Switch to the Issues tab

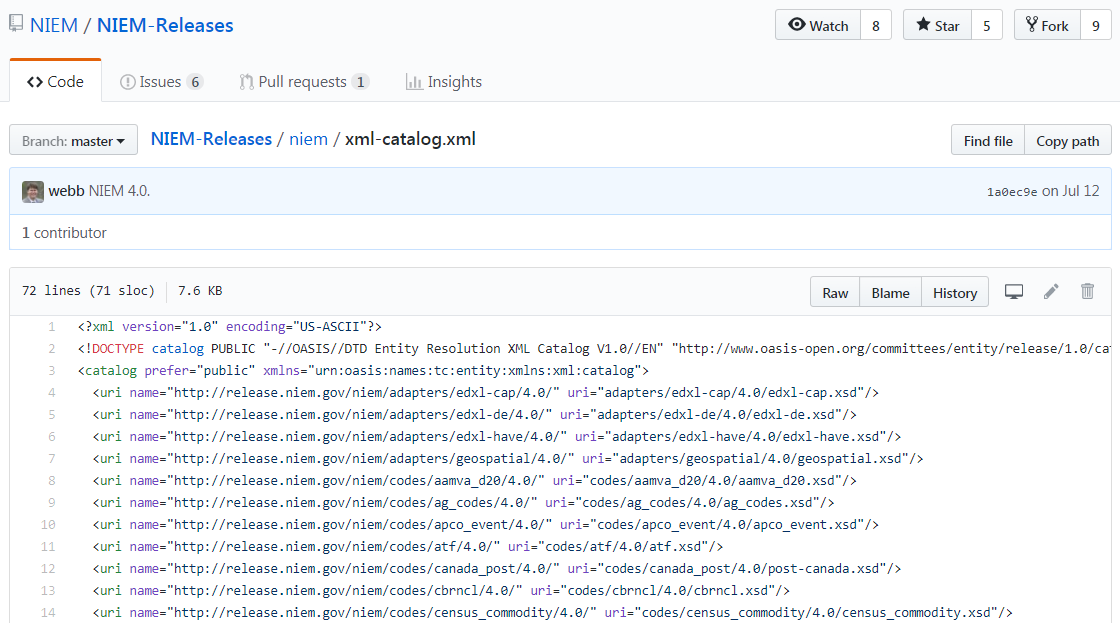point(161,82)
